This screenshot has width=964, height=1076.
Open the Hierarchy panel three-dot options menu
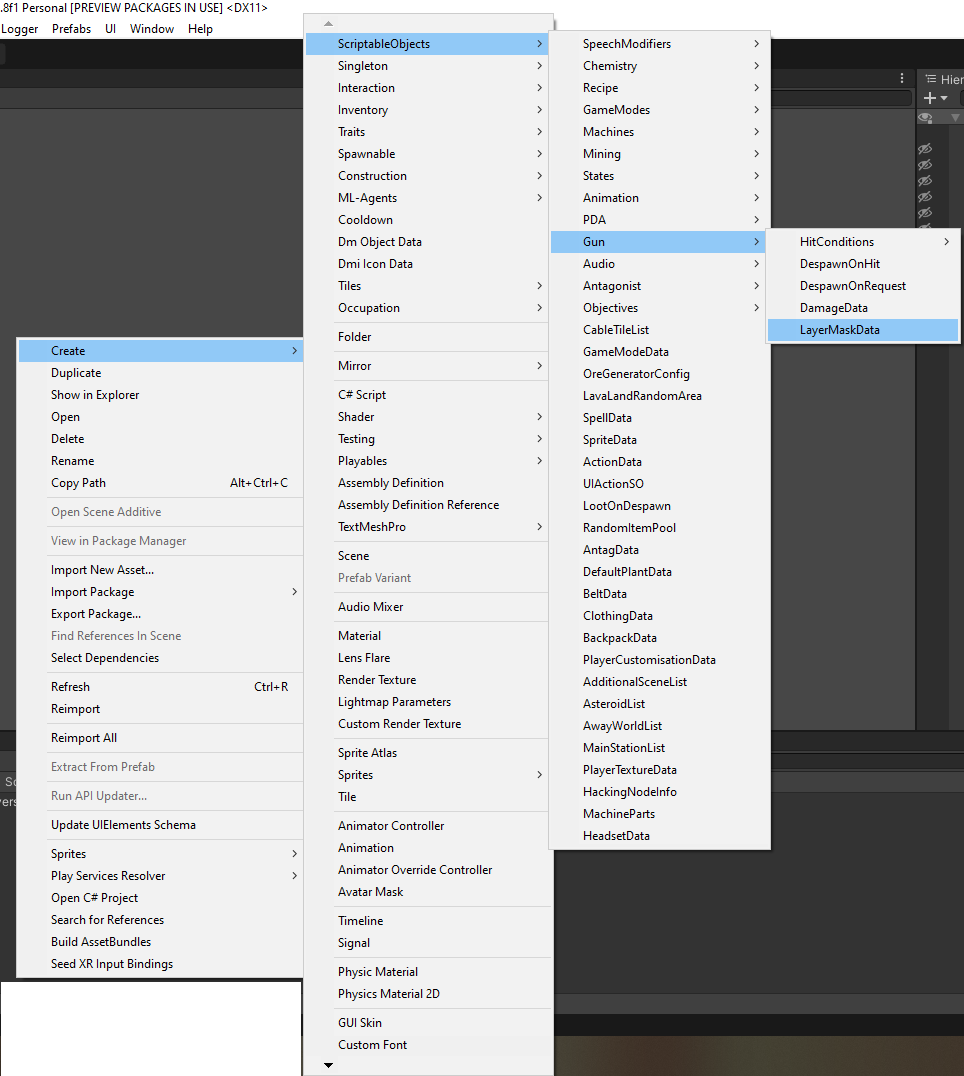coord(902,78)
